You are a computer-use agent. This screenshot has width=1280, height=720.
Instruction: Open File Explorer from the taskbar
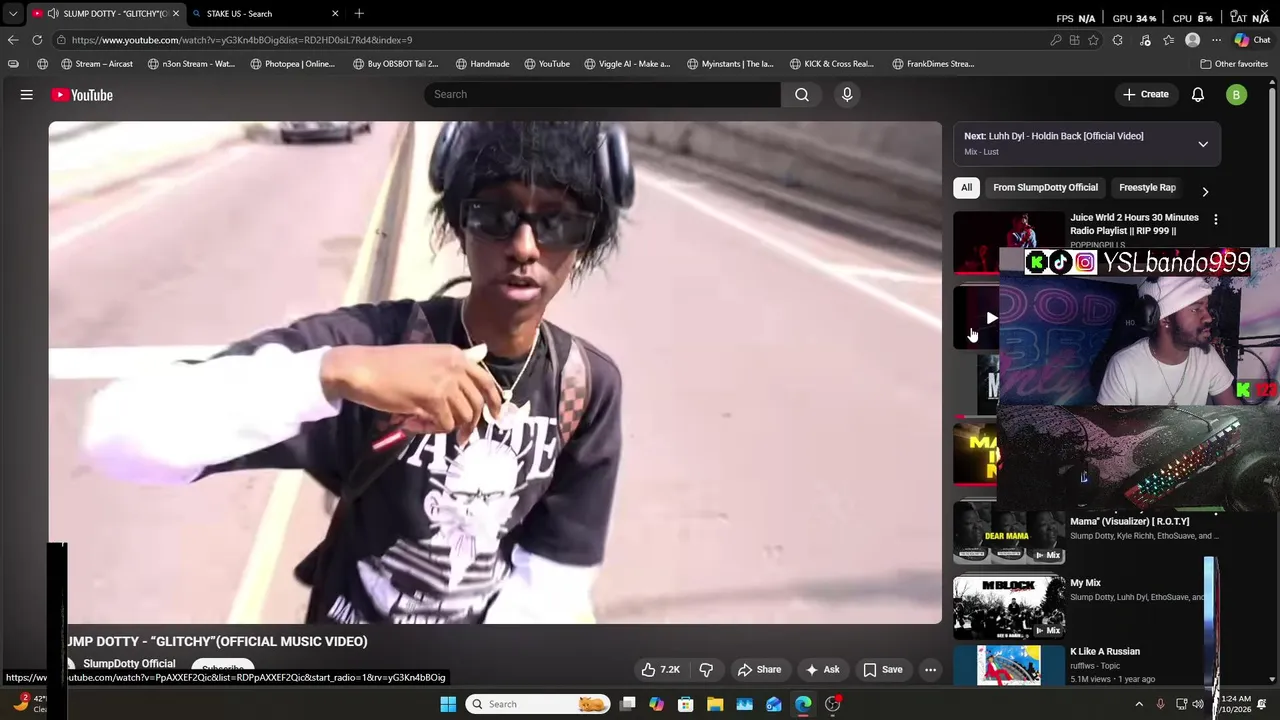(715, 704)
